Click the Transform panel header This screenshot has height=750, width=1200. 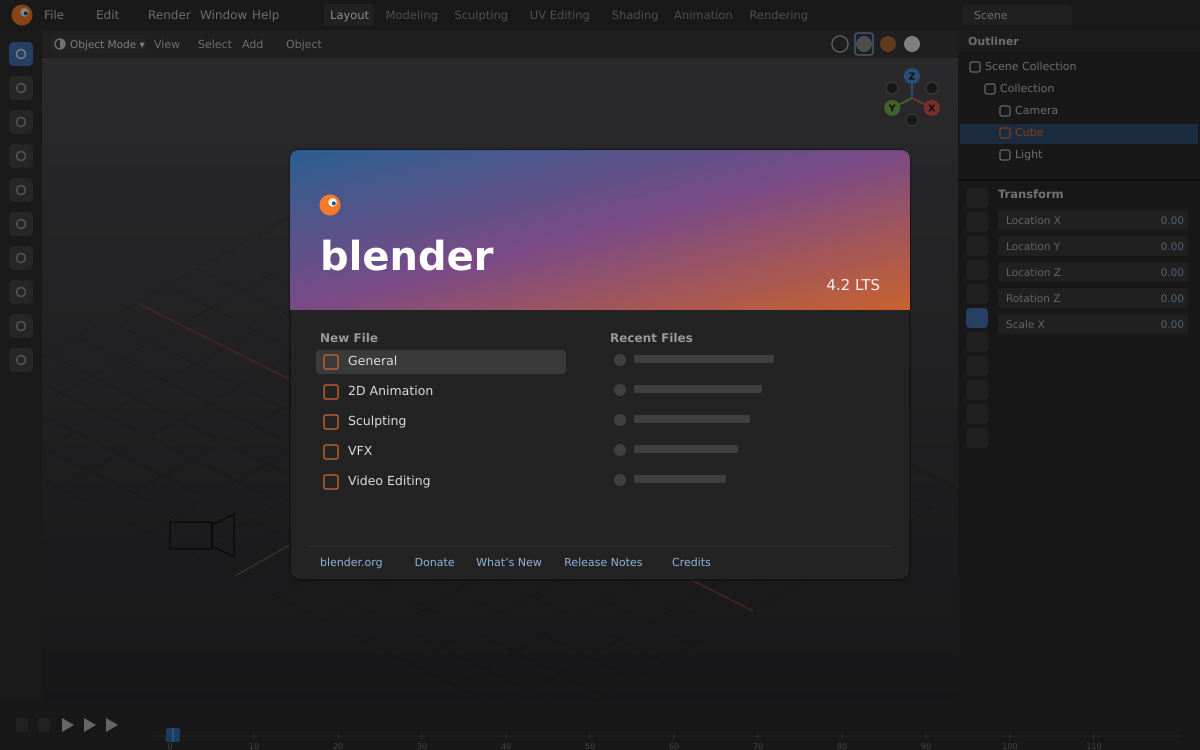(x=1031, y=194)
